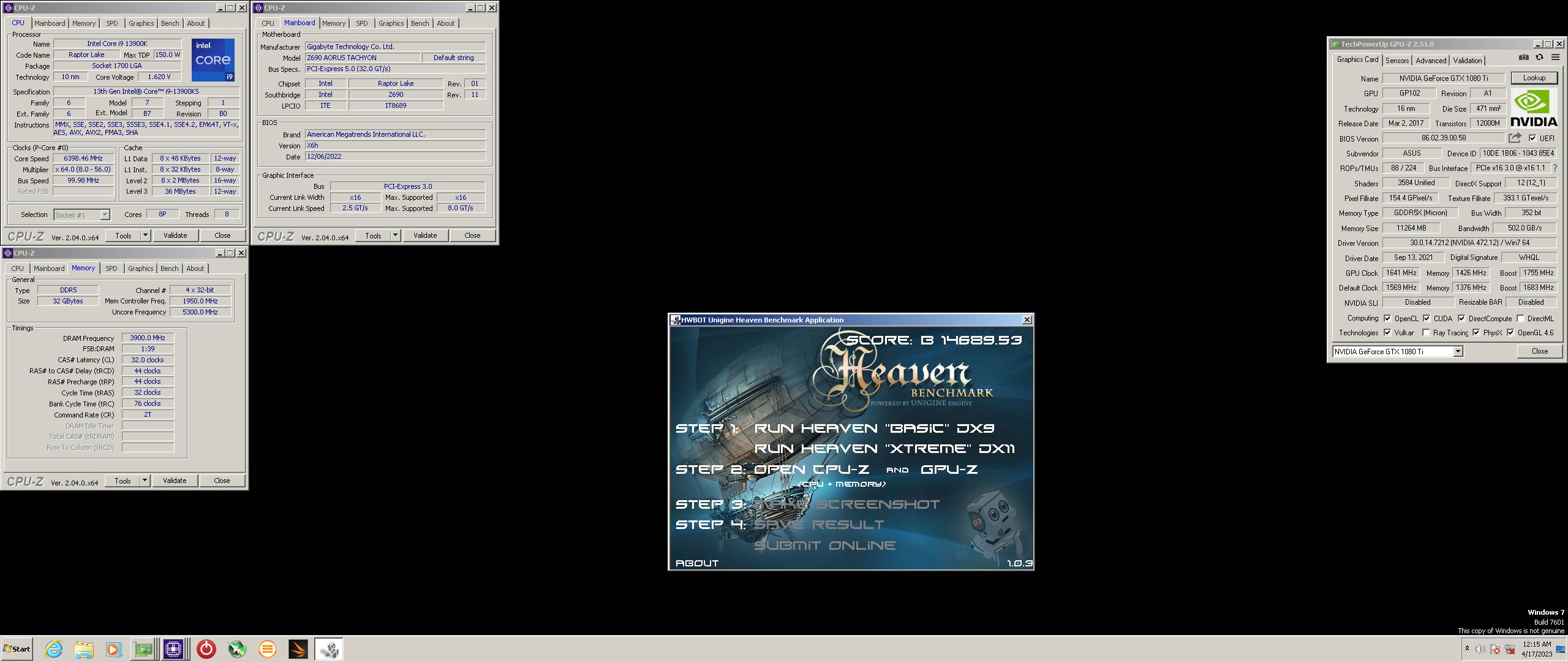
Task: Click the Core Speed 6398.46 MHz field
Action: point(83,158)
